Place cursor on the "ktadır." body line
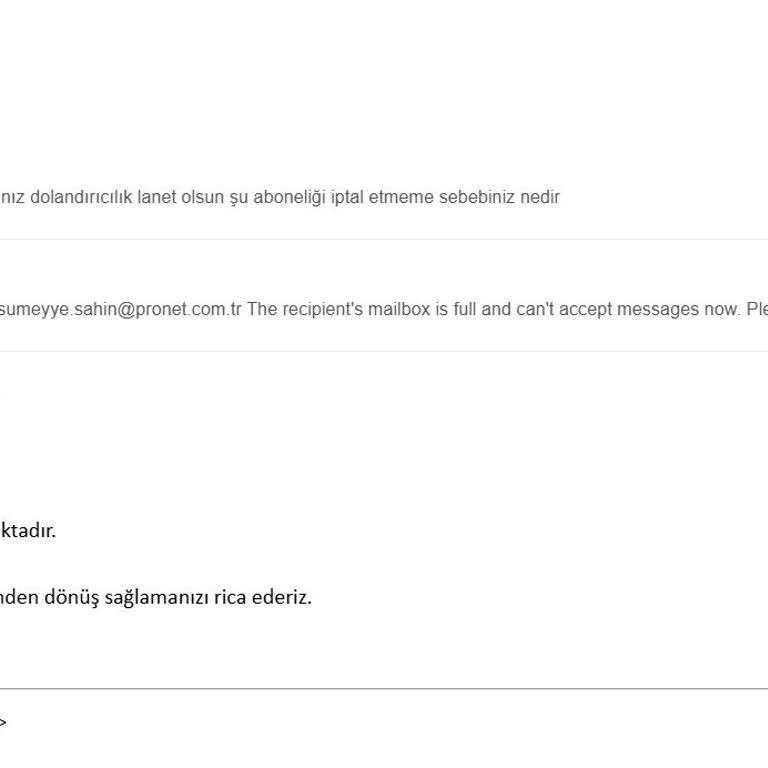This screenshot has height=768, width=768. point(28,531)
